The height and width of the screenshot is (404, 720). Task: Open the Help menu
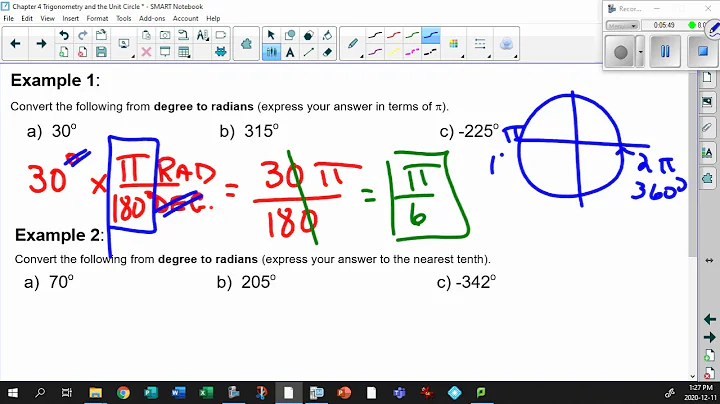[213, 18]
